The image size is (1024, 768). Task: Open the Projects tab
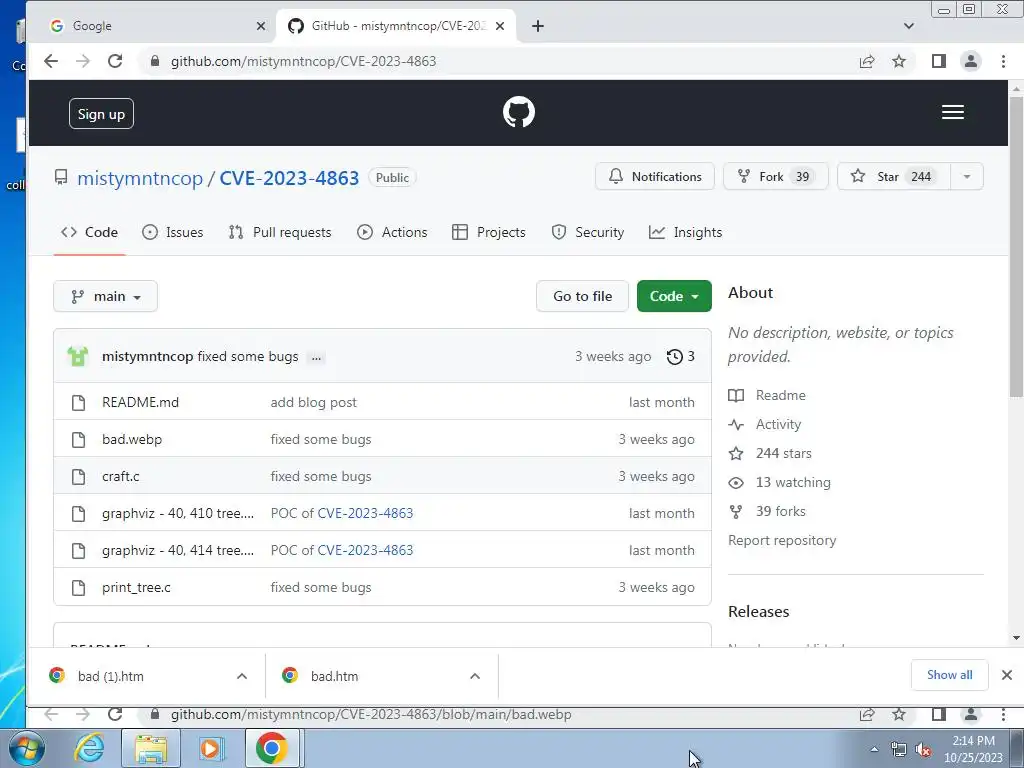pyautogui.click(x=488, y=232)
